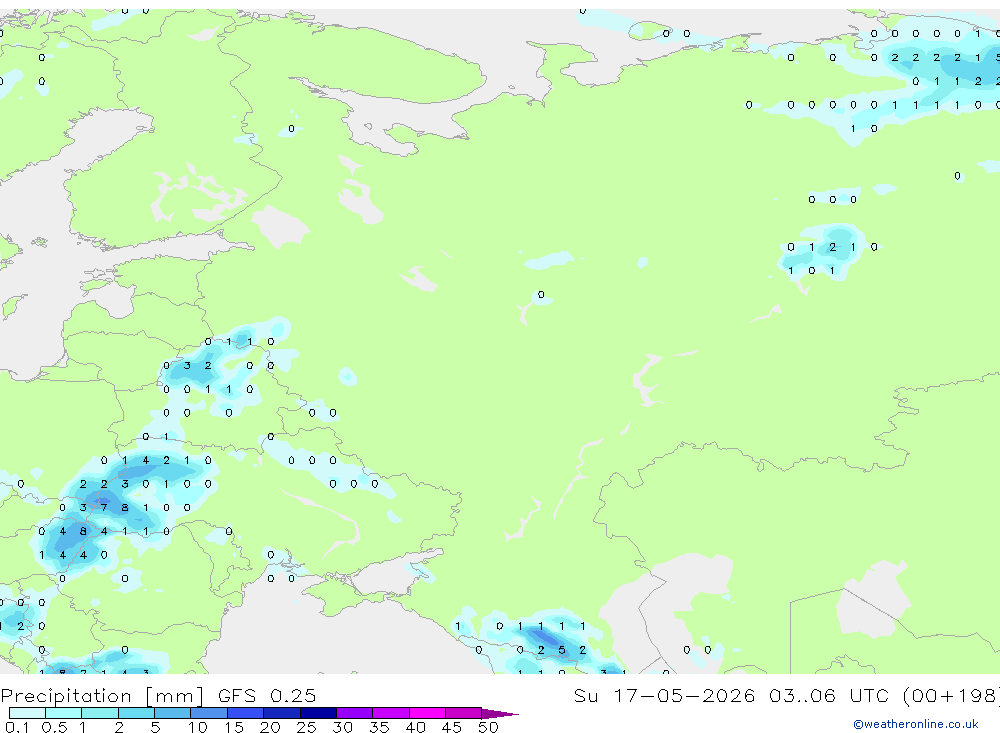Viewport: 1000px width, 733px height.
Task: Click the legend label "30"
Action: [342, 727]
